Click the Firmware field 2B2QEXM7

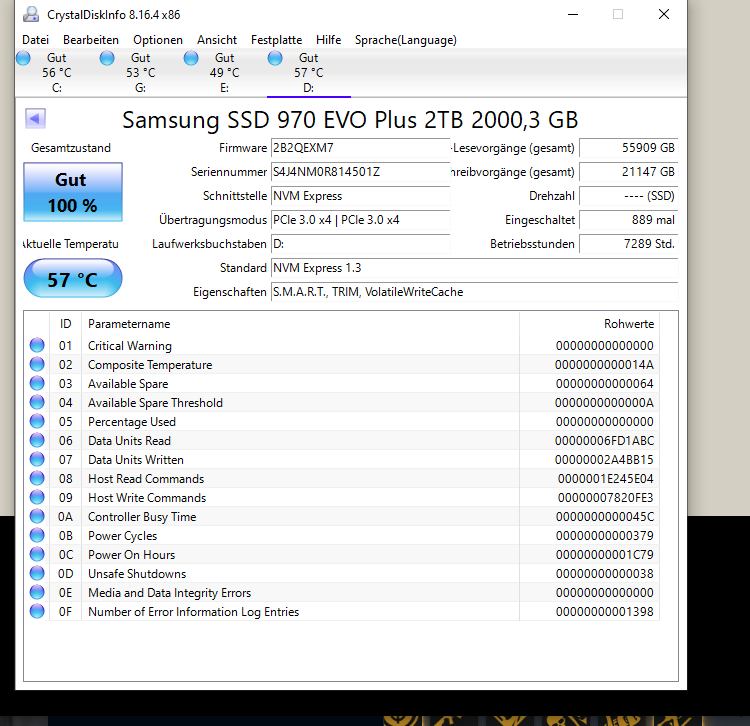point(361,148)
